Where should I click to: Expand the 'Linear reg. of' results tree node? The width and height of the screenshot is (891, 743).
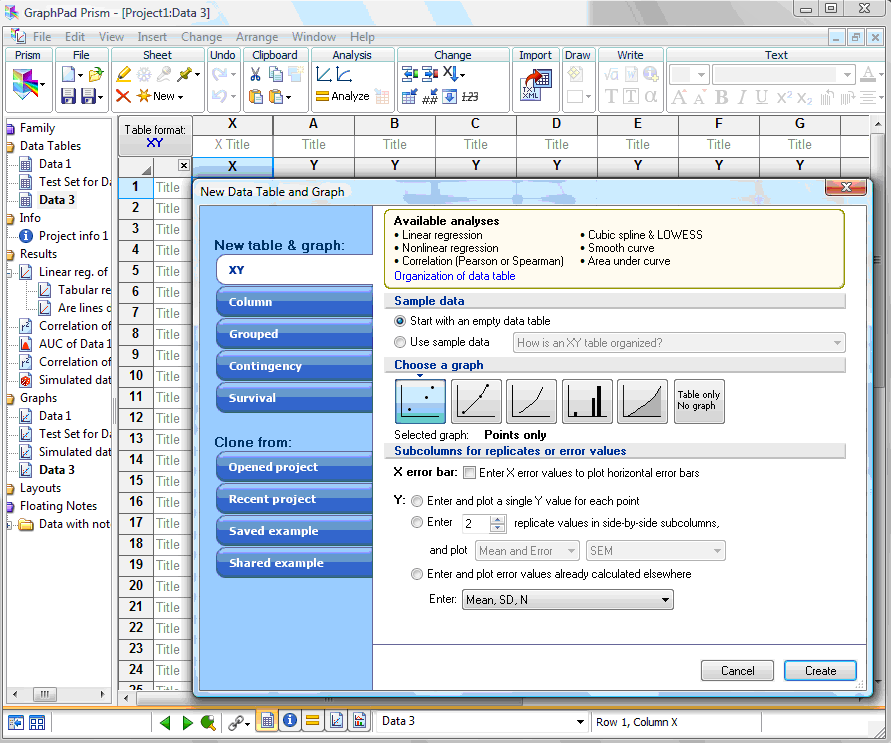coord(9,272)
